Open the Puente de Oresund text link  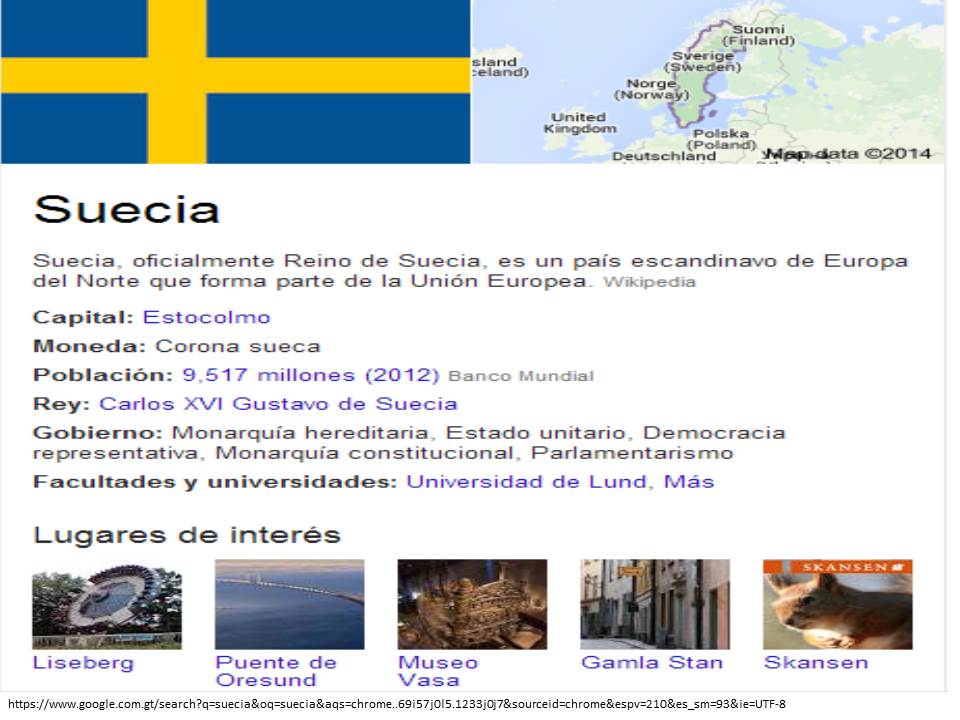tap(276, 671)
